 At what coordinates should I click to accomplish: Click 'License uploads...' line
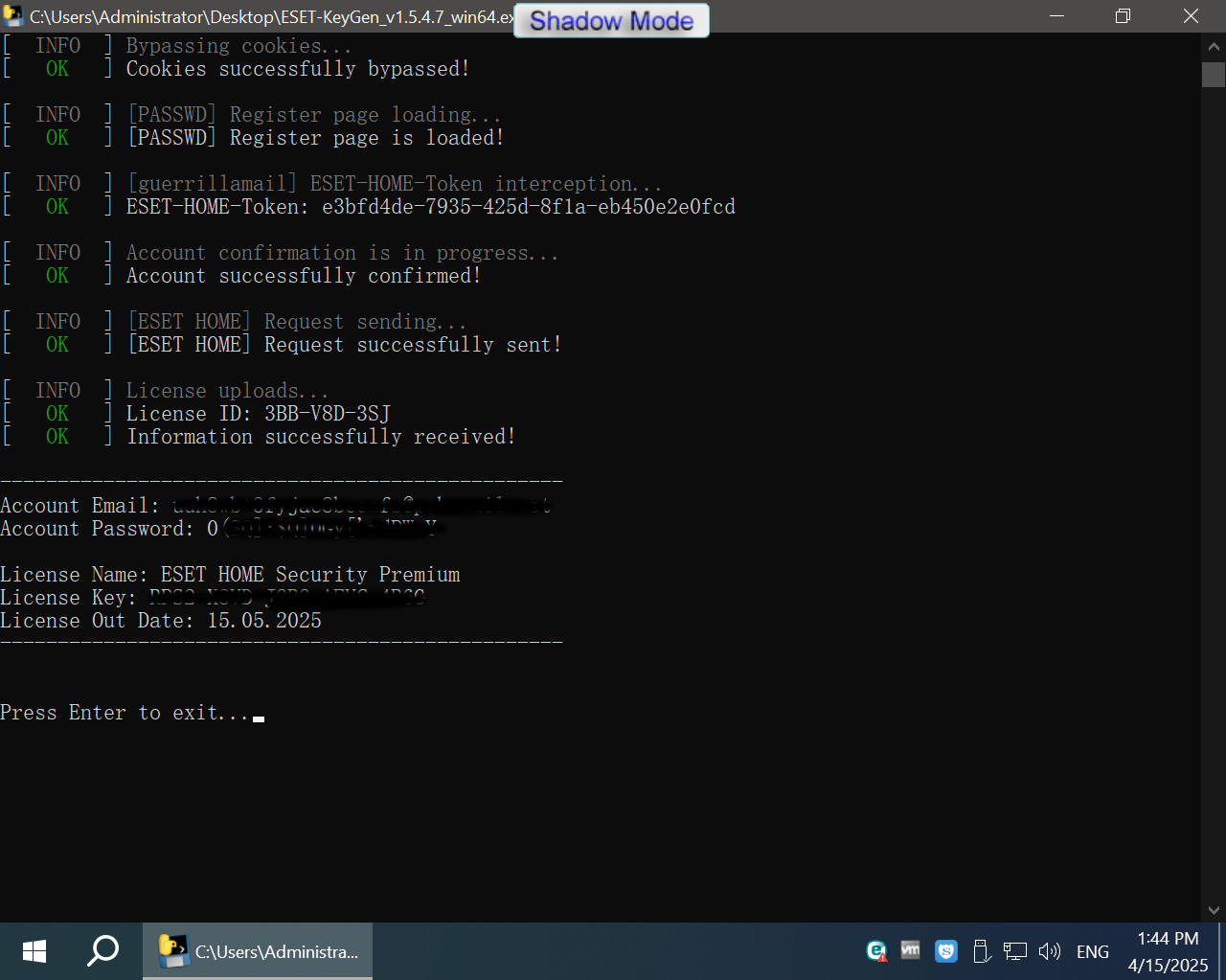[227, 391]
